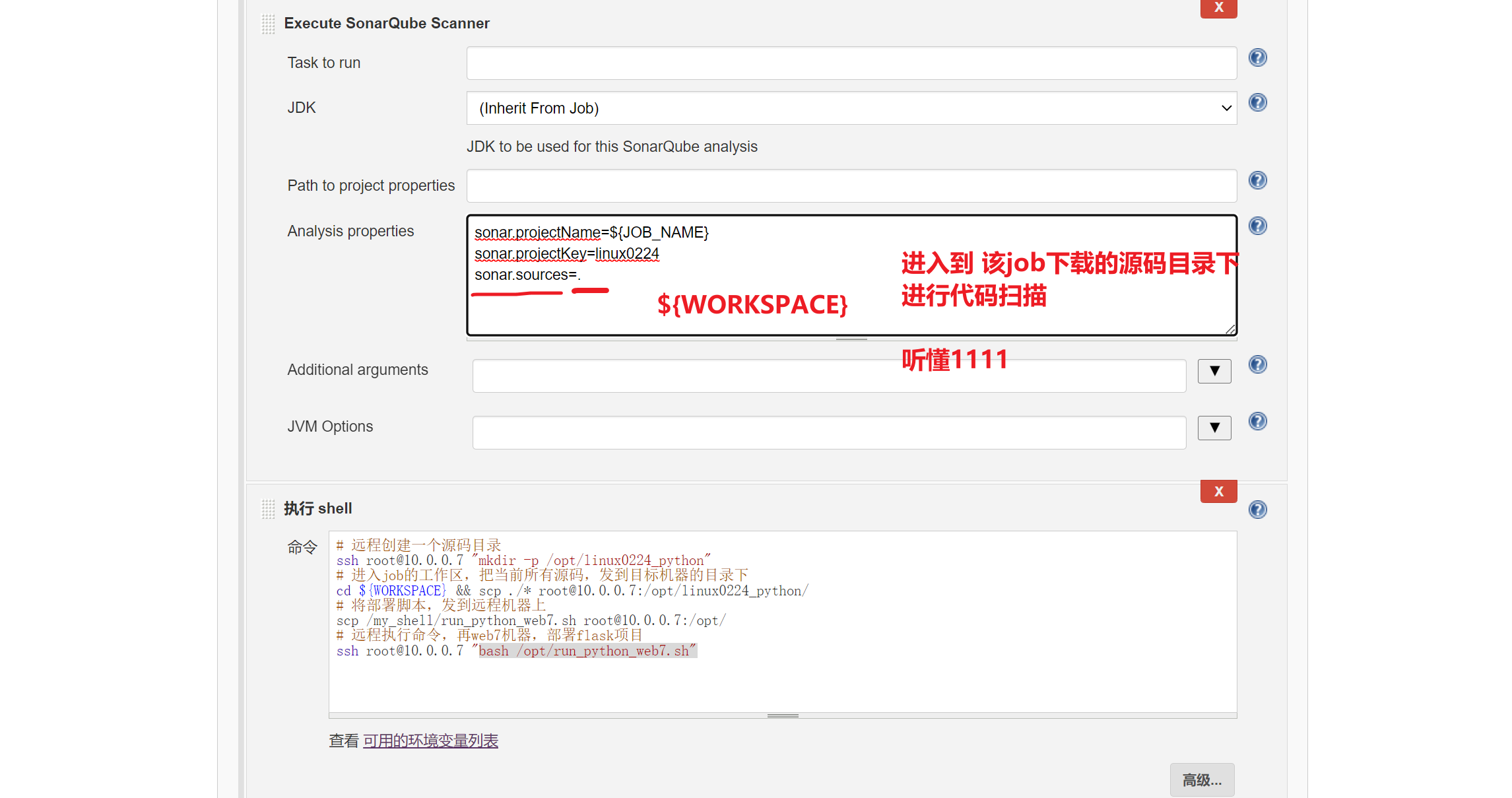Open the 可用的环境变量列表 link
This screenshot has width=1512, height=798.
point(430,741)
